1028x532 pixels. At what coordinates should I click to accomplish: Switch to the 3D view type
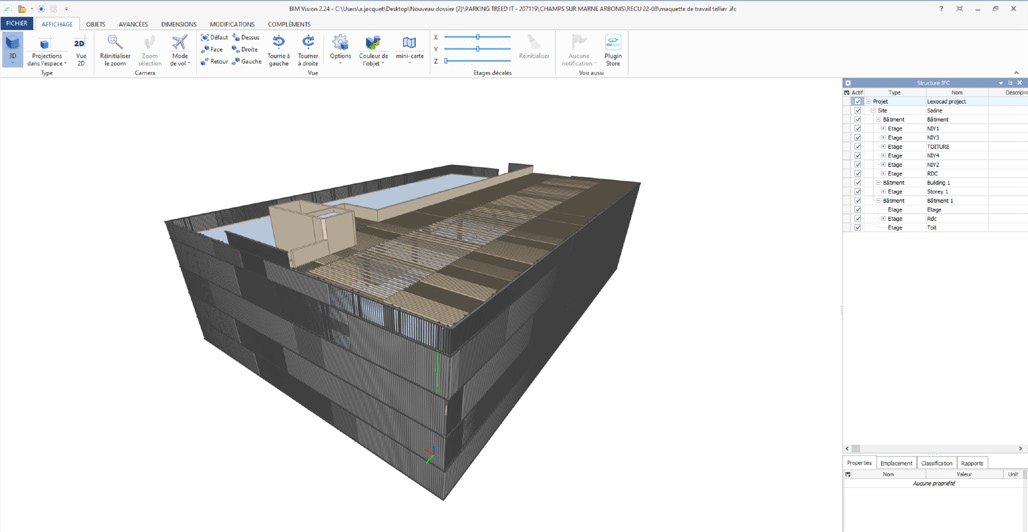pyautogui.click(x=12, y=49)
